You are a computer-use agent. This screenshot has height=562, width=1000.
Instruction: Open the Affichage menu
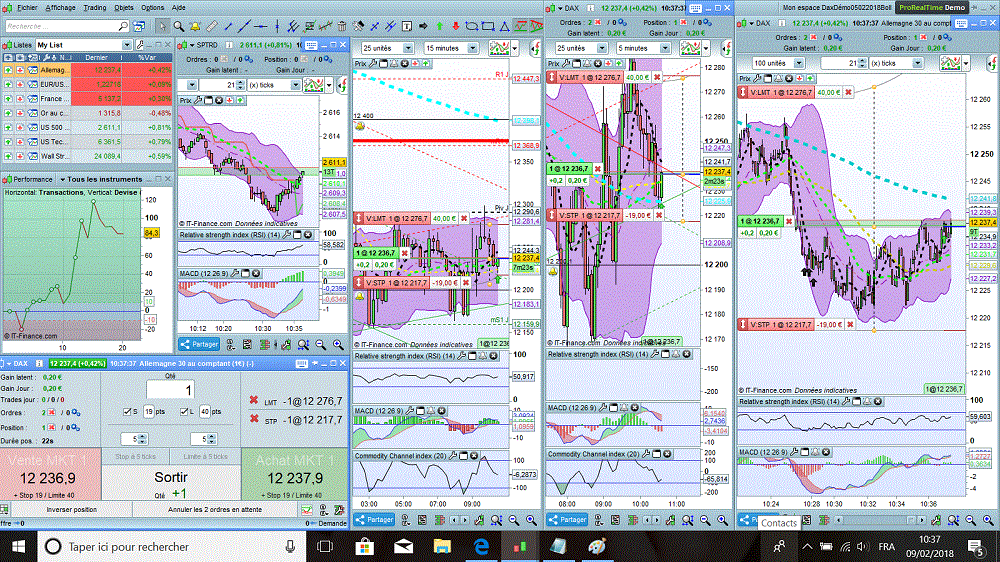pos(61,8)
